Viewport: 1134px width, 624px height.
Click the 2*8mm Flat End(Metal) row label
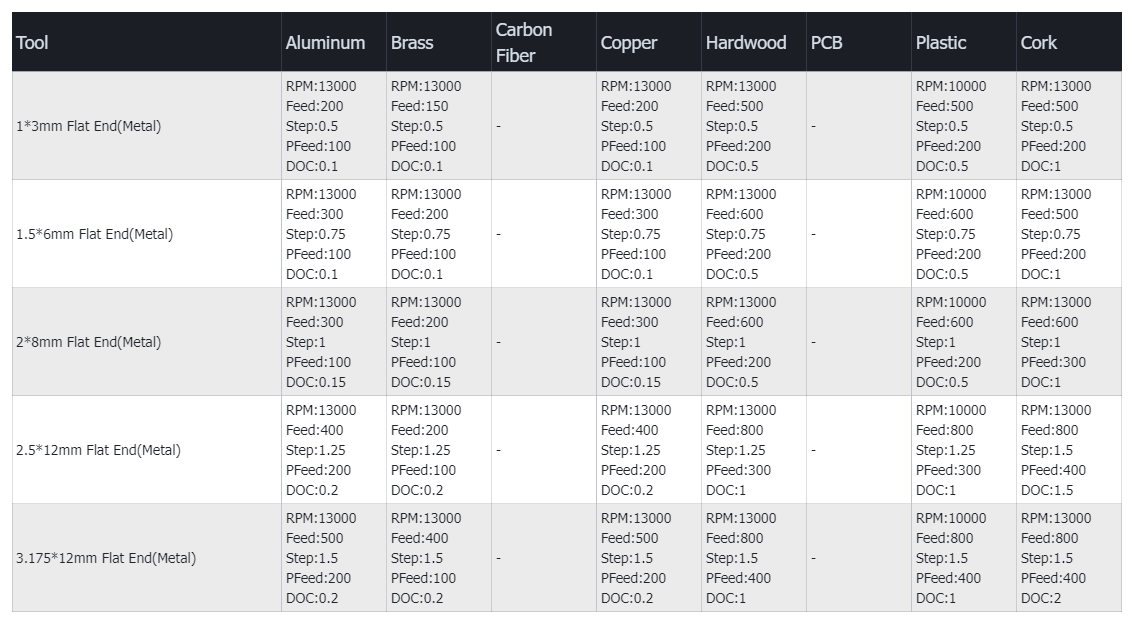pos(89,342)
